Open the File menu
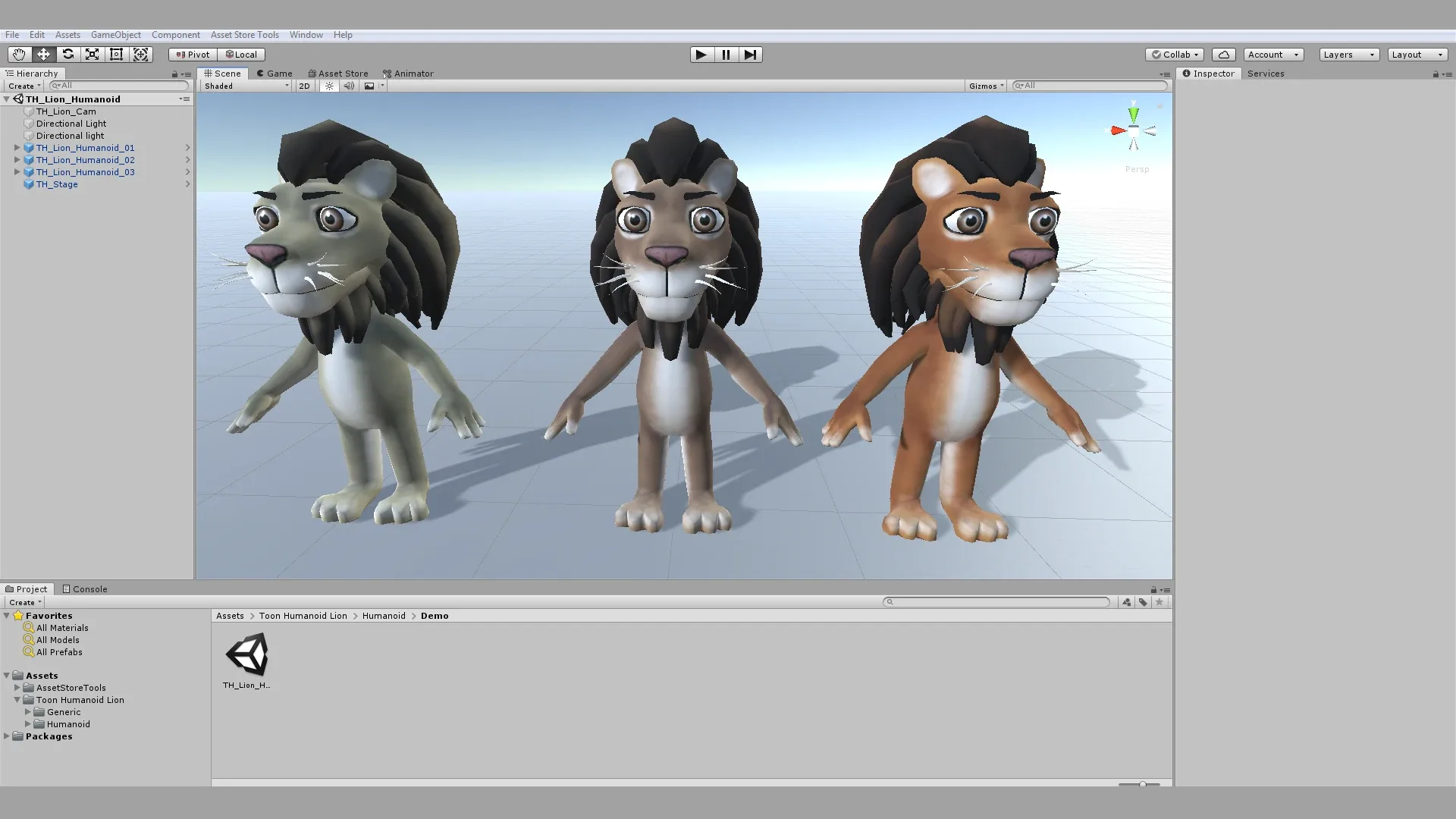This screenshot has width=1456, height=819. [x=12, y=35]
